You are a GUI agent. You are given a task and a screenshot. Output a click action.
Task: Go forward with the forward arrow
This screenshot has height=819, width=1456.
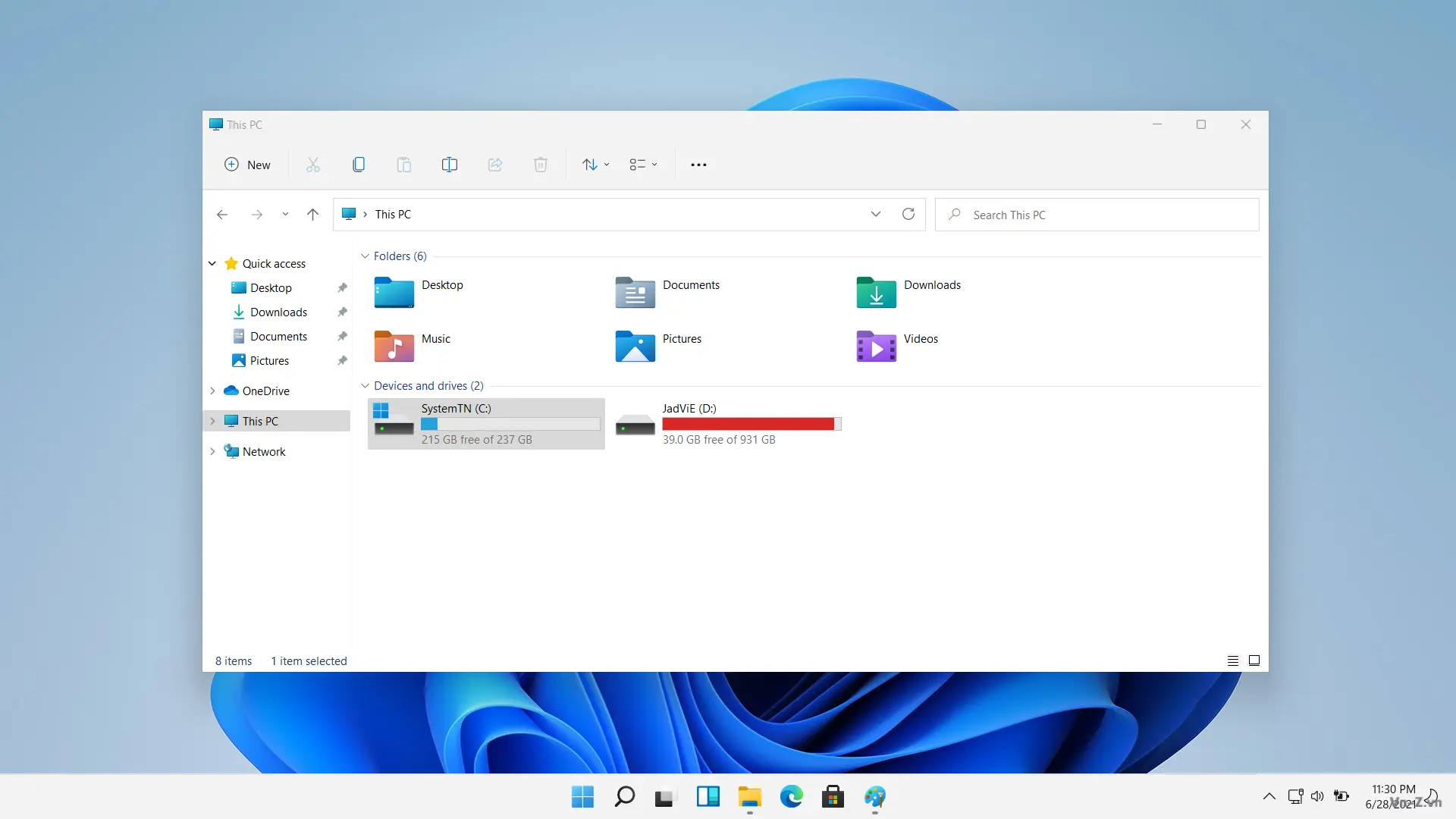click(257, 215)
